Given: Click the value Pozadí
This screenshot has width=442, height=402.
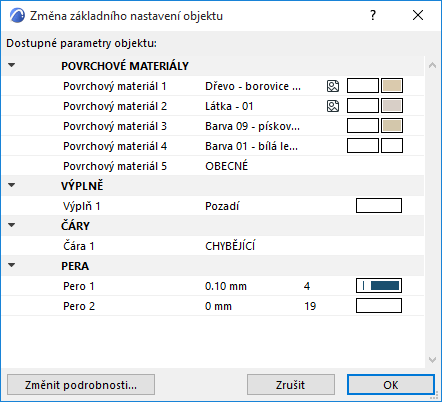Looking at the screenshot, I should coord(222,206).
